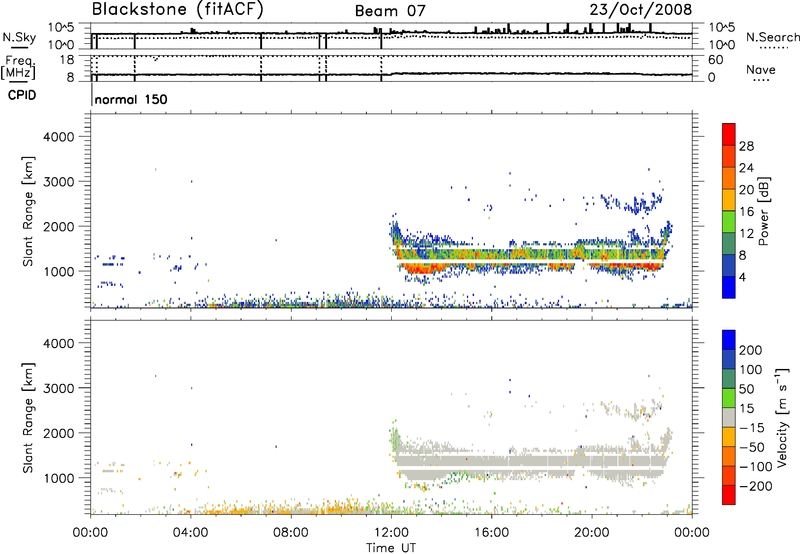This screenshot has height=554, width=800.
Task: Click the CPID label
Action: 22,95
